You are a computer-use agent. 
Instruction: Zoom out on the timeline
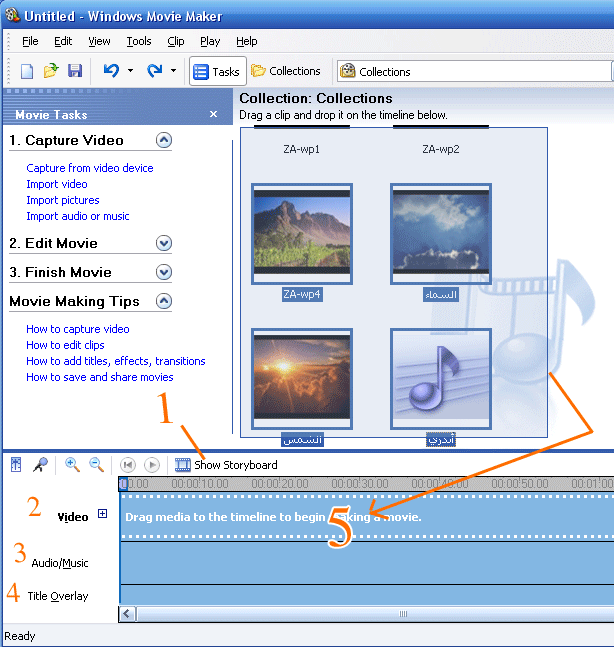pos(97,465)
